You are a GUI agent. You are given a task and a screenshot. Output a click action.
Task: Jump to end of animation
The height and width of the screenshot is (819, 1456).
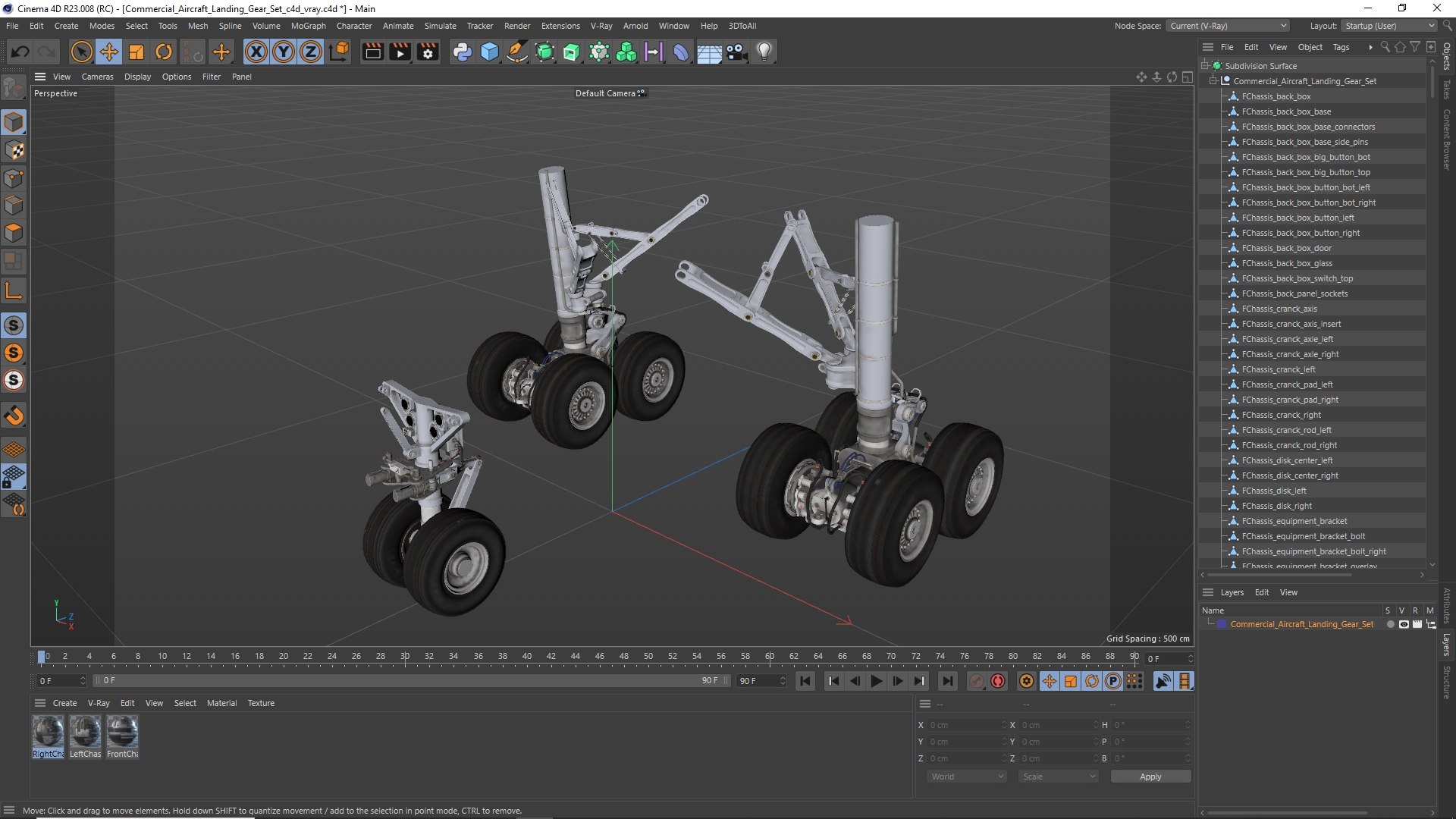point(947,681)
